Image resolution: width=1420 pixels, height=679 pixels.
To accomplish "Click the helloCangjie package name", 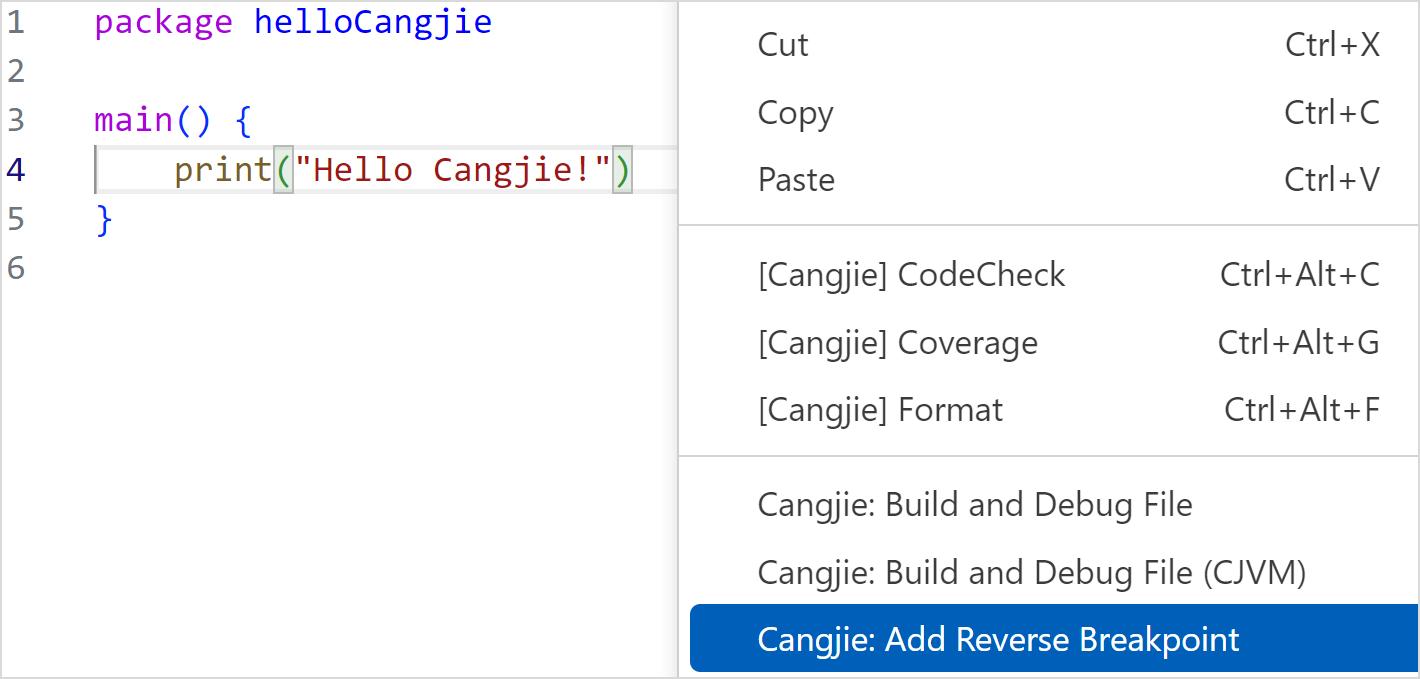I will [373, 21].
